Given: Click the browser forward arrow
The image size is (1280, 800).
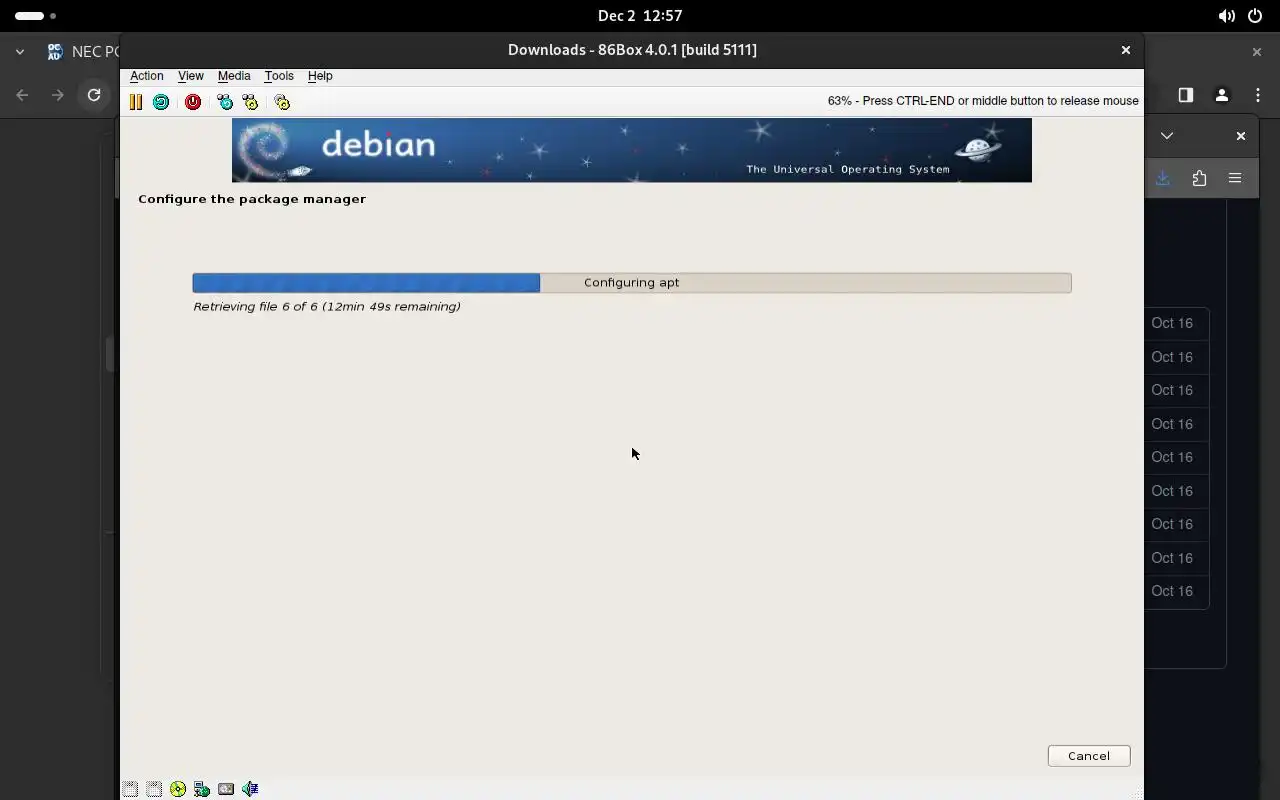Looking at the screenshot, I should coord(58,95).
